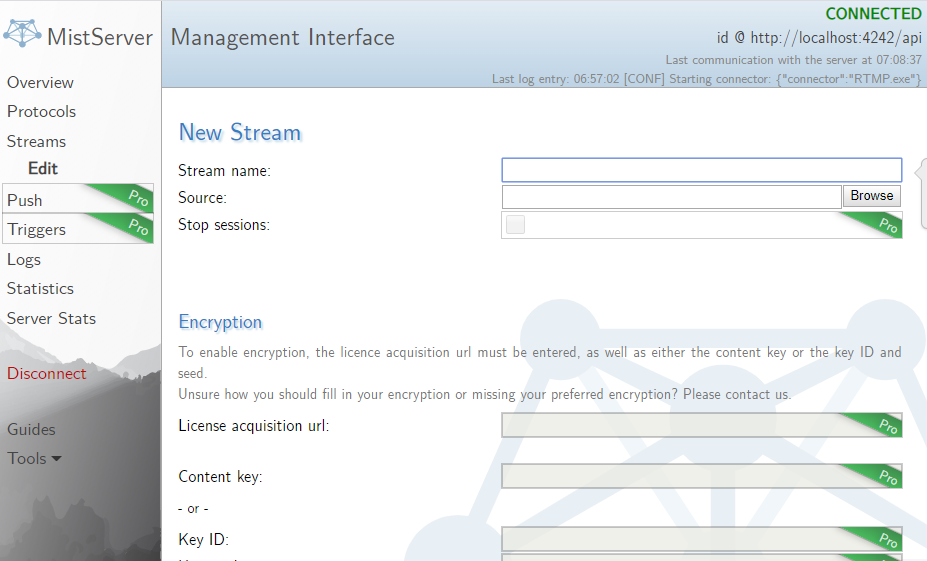Go to the Protocols section
This screenshot has width=927, height=561.
(41, 112)
